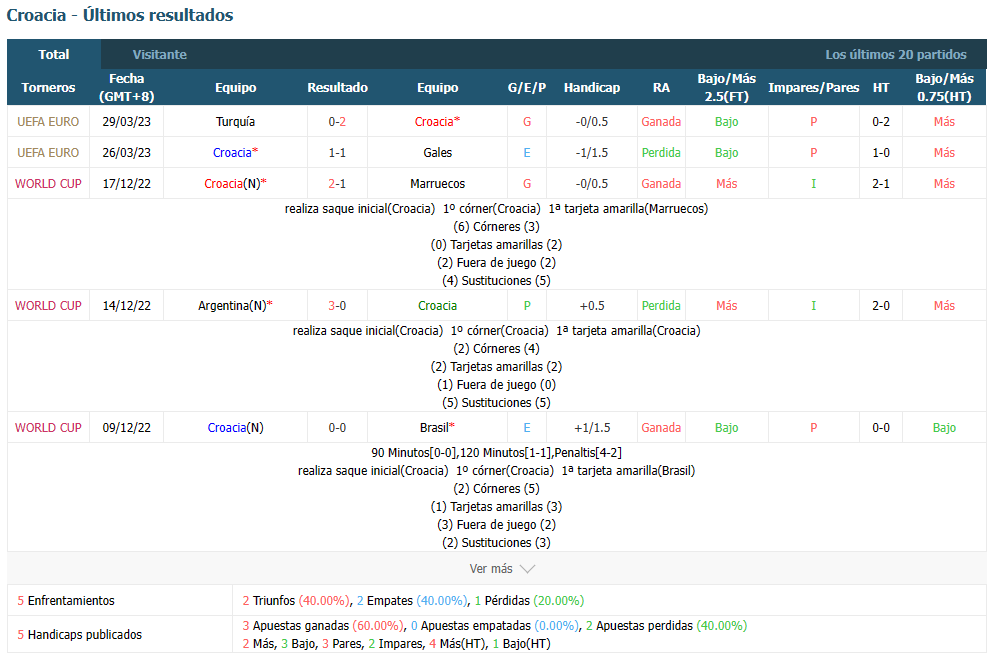Screen dimensions: 998x658
Task: Click the G/E/P column header
Action: [x=527, y=88]
